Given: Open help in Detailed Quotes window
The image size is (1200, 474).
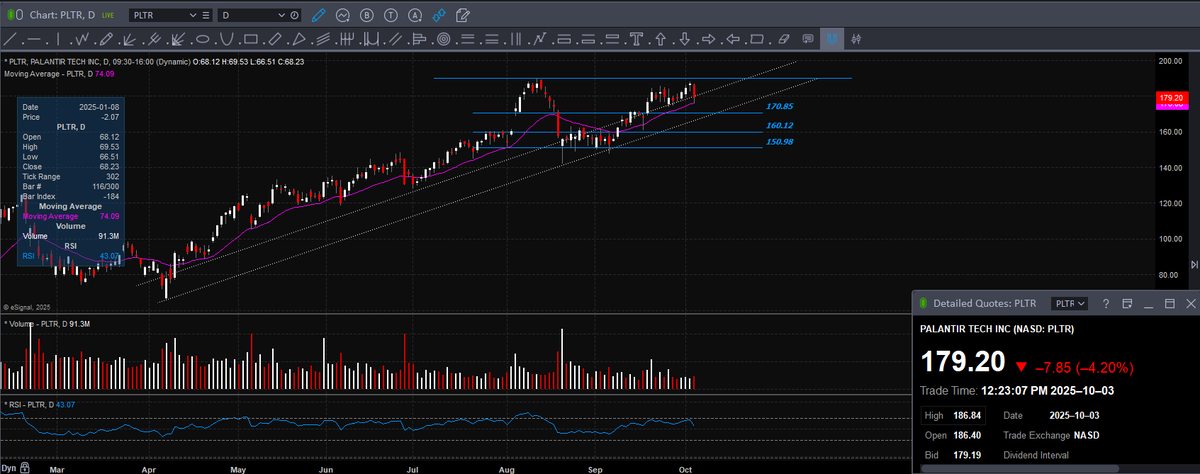Looking at the screenshot, I should [1106, 303].
